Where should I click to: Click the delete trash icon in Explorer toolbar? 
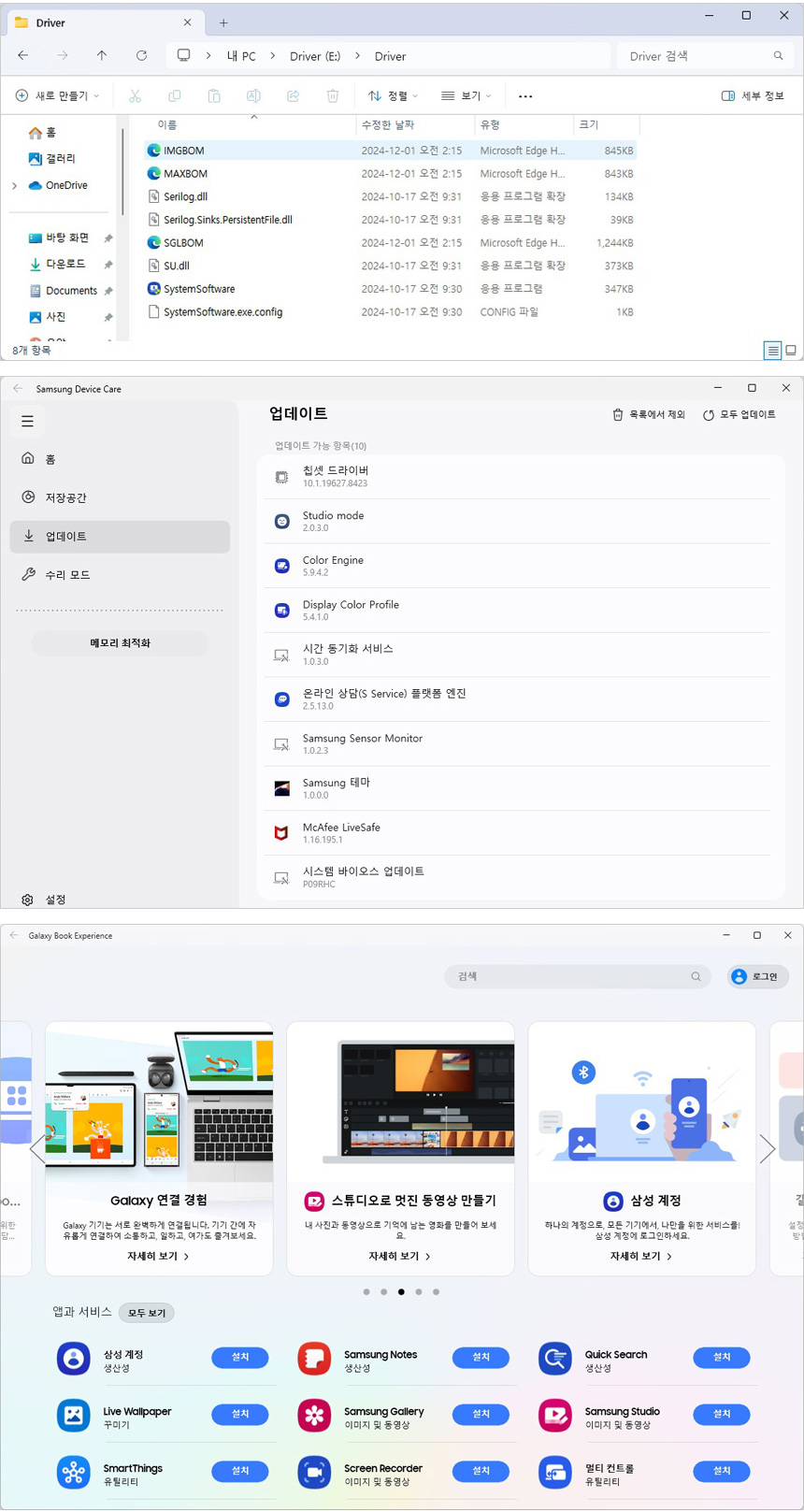tap(332, 96)
